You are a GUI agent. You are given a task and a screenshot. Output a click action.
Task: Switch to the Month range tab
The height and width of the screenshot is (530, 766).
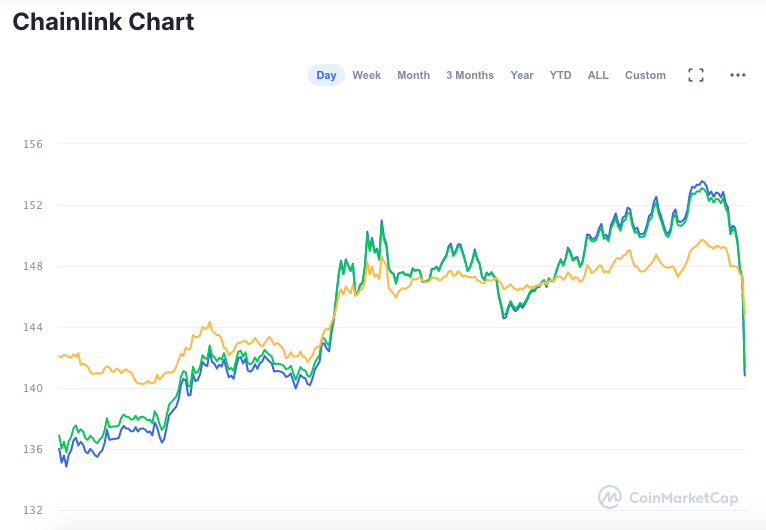[413, 75]
